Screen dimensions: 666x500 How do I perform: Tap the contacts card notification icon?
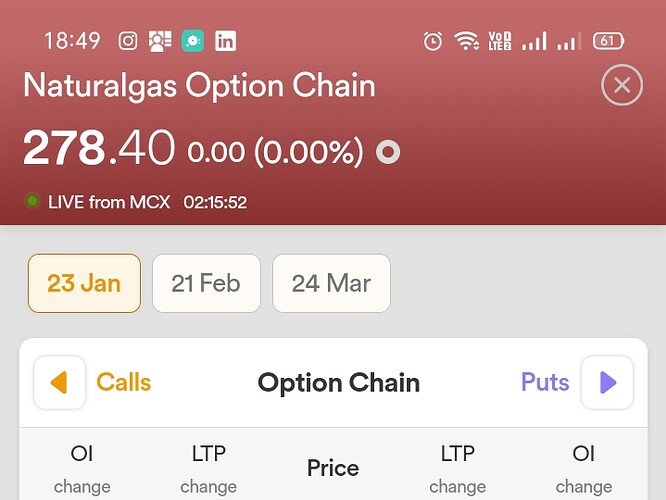(x=160, y=41)
